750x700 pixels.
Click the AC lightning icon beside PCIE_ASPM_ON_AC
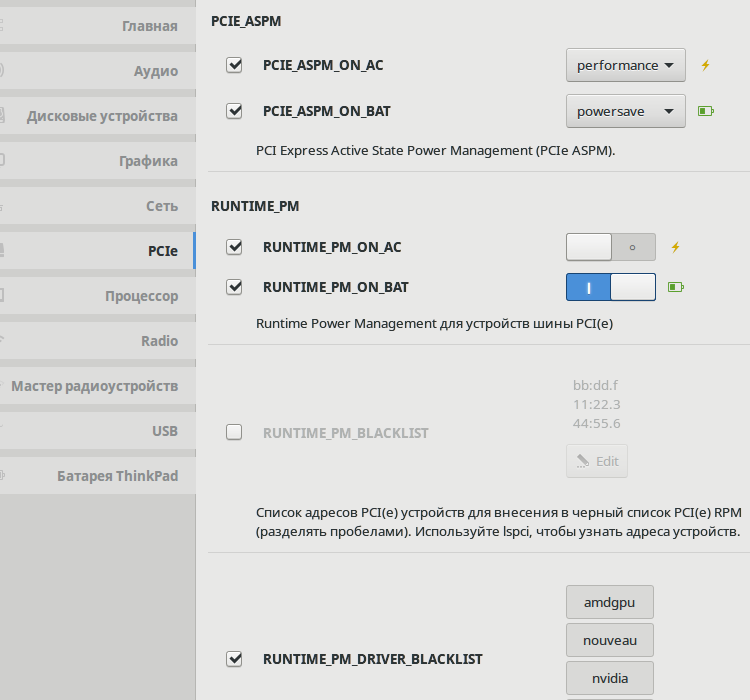tap(706, 65)
